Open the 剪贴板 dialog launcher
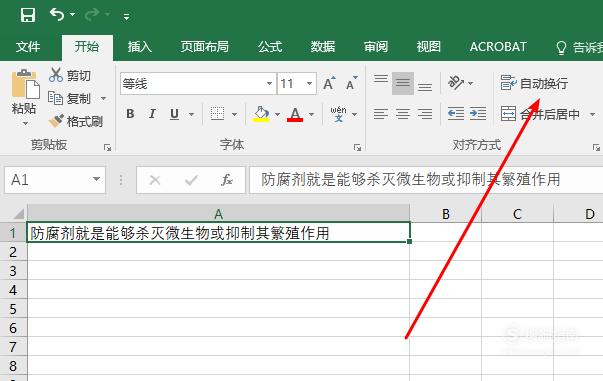This screenshot has width=603, height=381. point(107,147)
